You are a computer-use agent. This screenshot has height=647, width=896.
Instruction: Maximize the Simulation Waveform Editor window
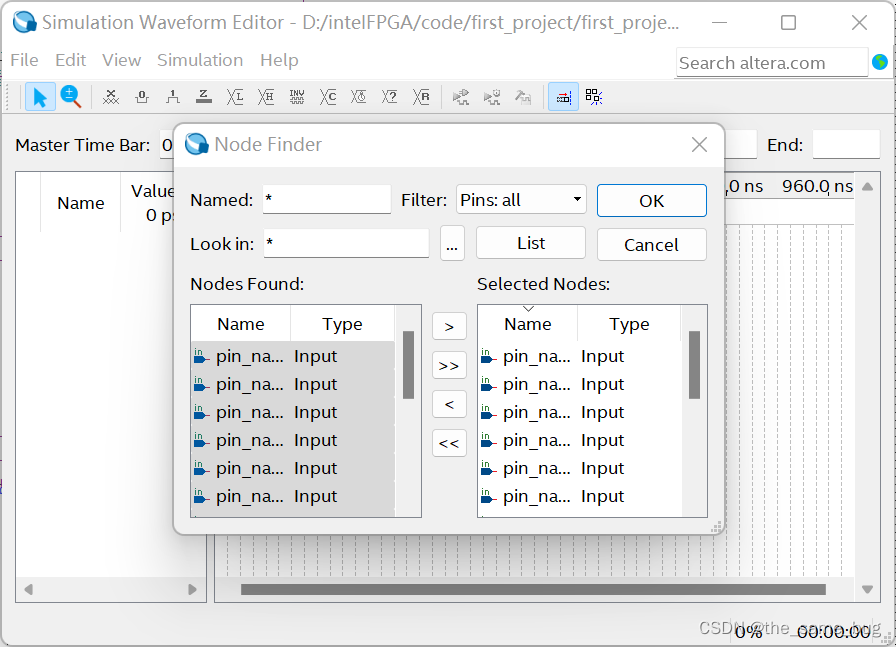point(789,22)
